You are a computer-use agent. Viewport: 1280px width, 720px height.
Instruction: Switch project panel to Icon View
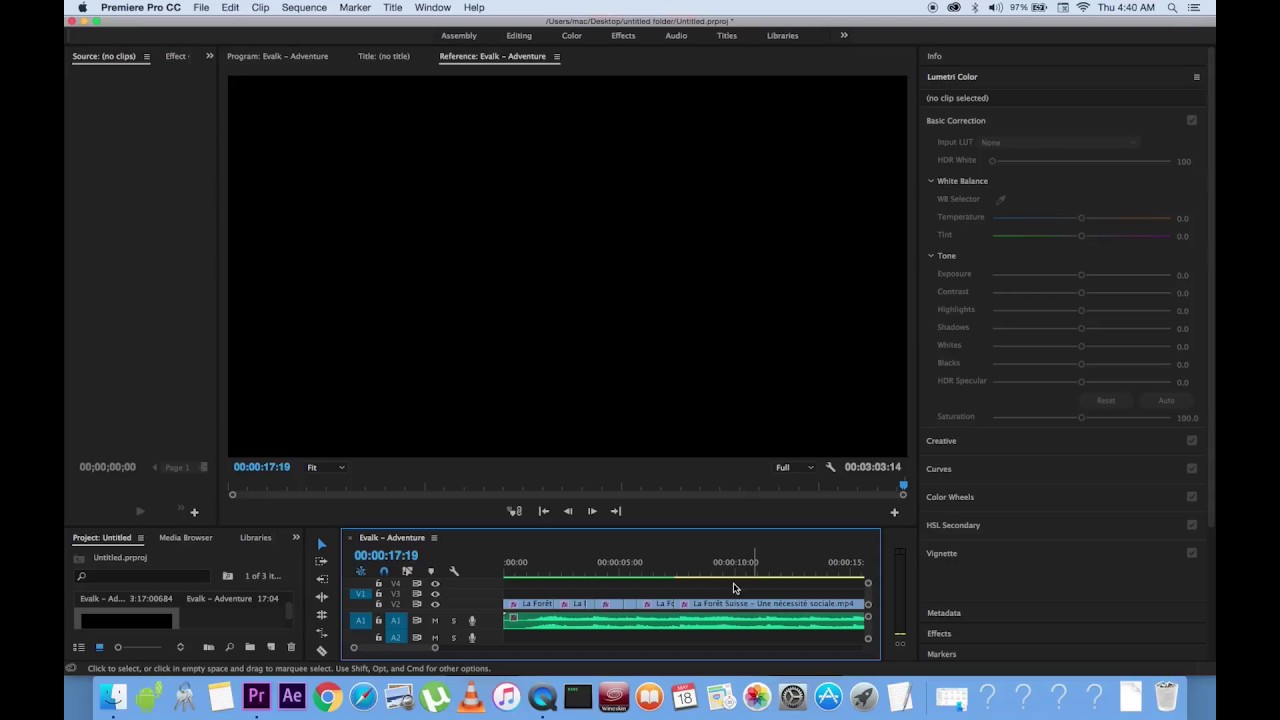tap(99, 647)
